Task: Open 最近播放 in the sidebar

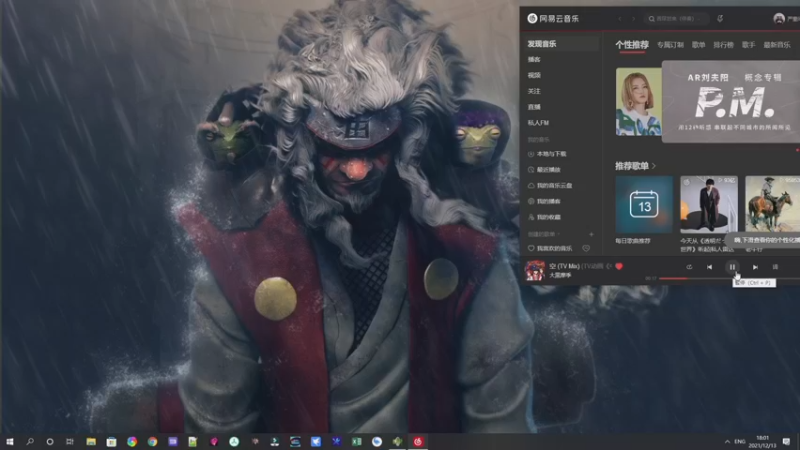Action: [x=544, y=170]
